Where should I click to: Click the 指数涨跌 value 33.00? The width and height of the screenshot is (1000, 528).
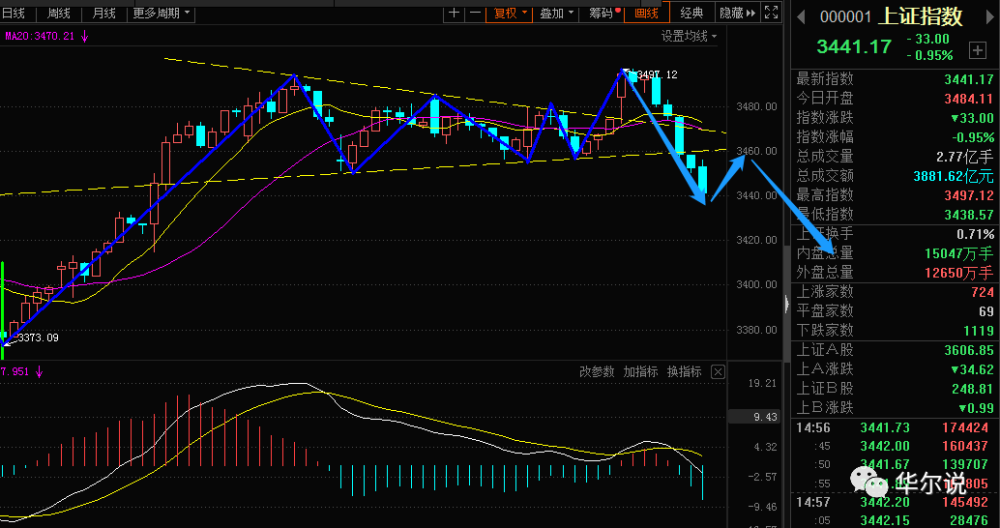coord(973,118)
